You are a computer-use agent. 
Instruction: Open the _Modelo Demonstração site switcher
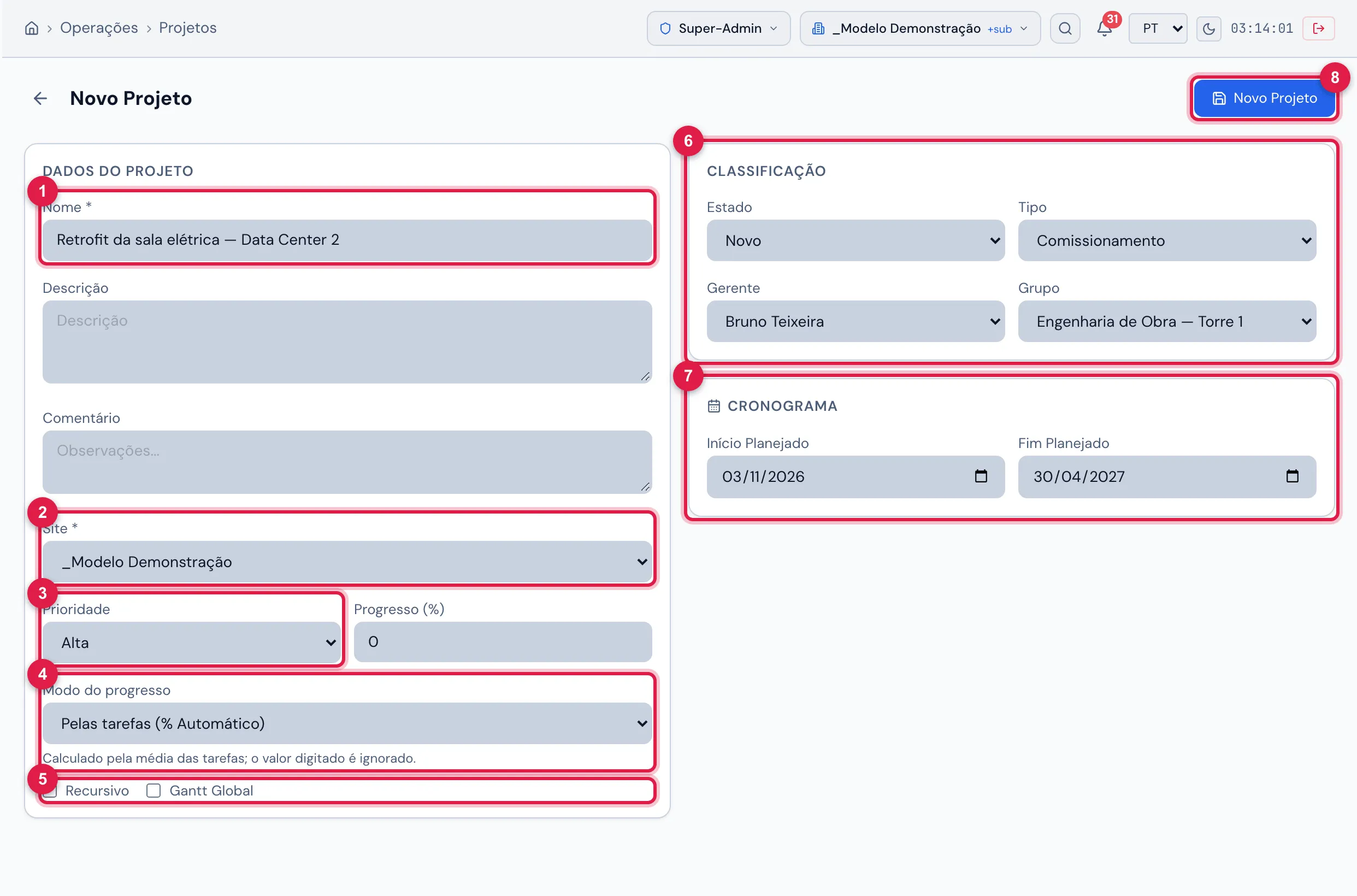click(x=919, y=28)
